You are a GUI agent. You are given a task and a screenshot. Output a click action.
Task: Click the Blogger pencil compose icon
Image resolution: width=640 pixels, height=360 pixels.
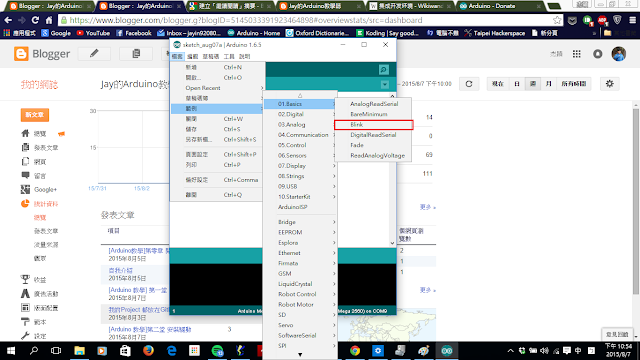[94, 53]
